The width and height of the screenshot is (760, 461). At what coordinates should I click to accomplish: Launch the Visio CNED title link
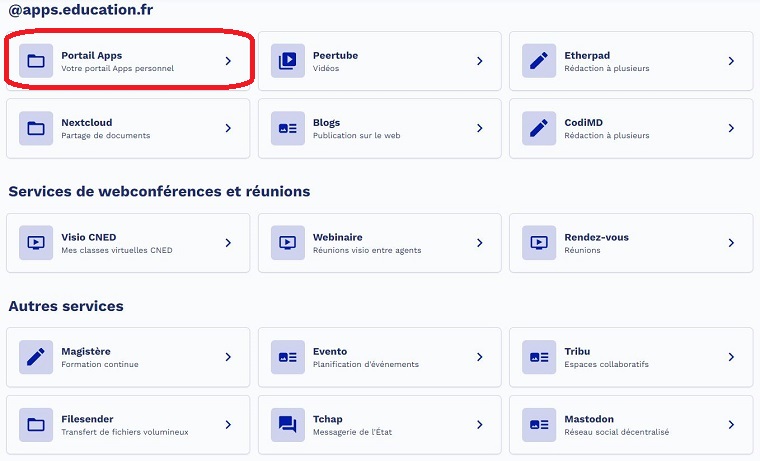point(89,237)
